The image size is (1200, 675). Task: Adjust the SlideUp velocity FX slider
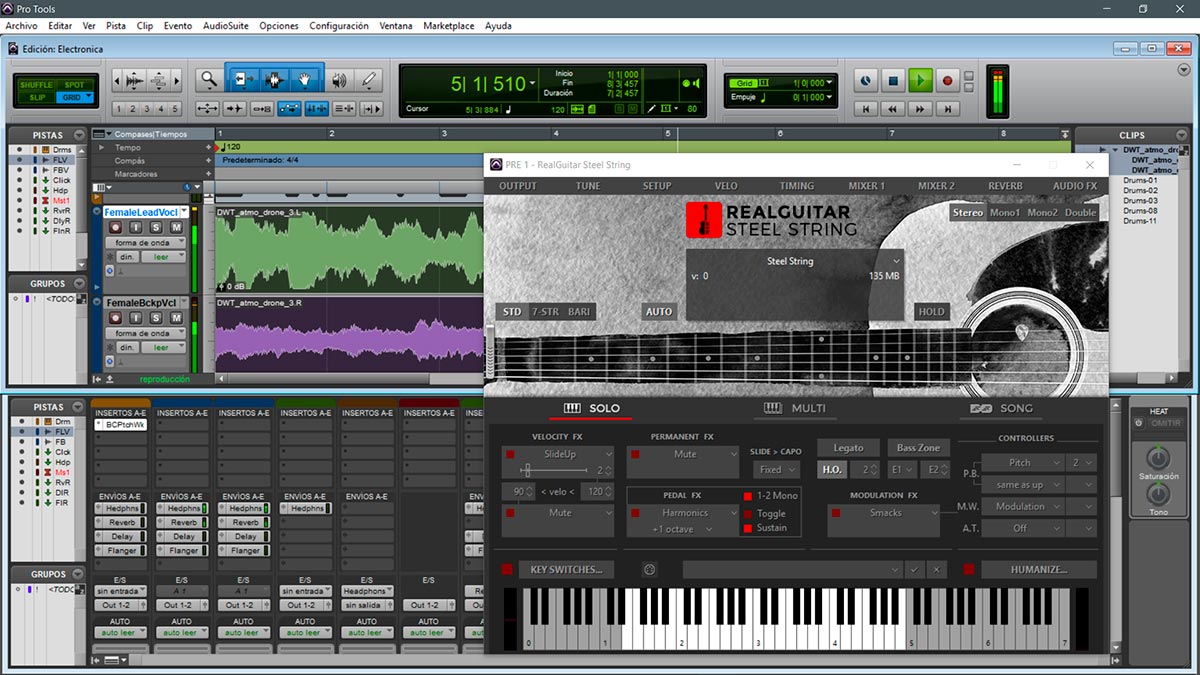pos(527,470)
